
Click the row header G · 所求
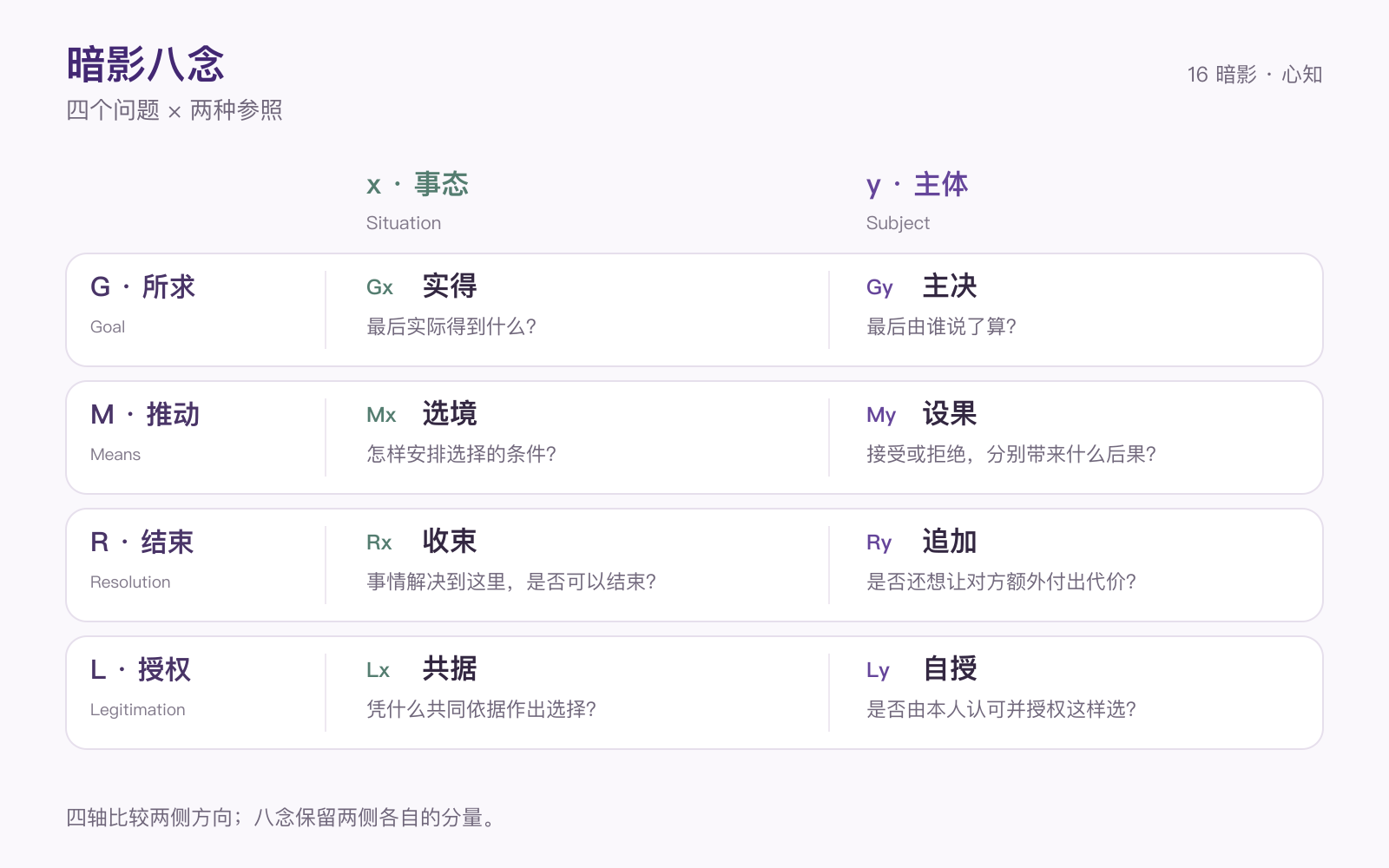click(143, 286)
